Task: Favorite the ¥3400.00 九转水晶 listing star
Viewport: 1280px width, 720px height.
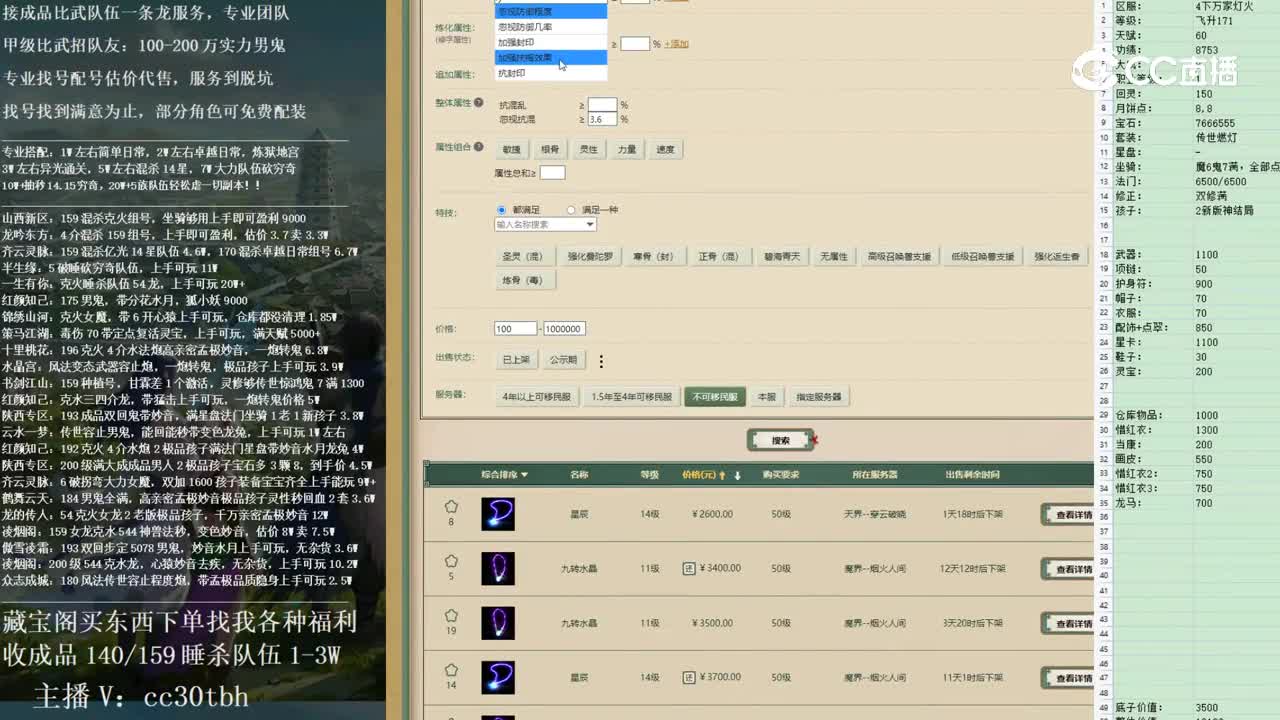Action: point(451,561)
